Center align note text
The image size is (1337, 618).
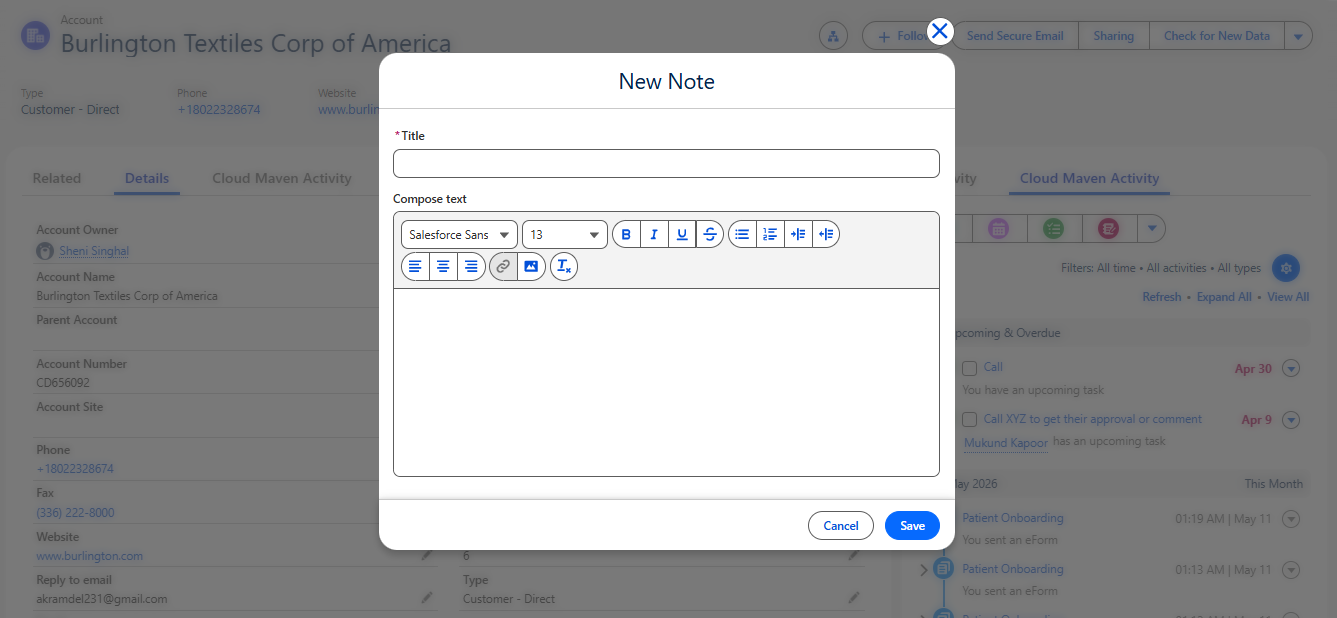[x=443, y=267]
